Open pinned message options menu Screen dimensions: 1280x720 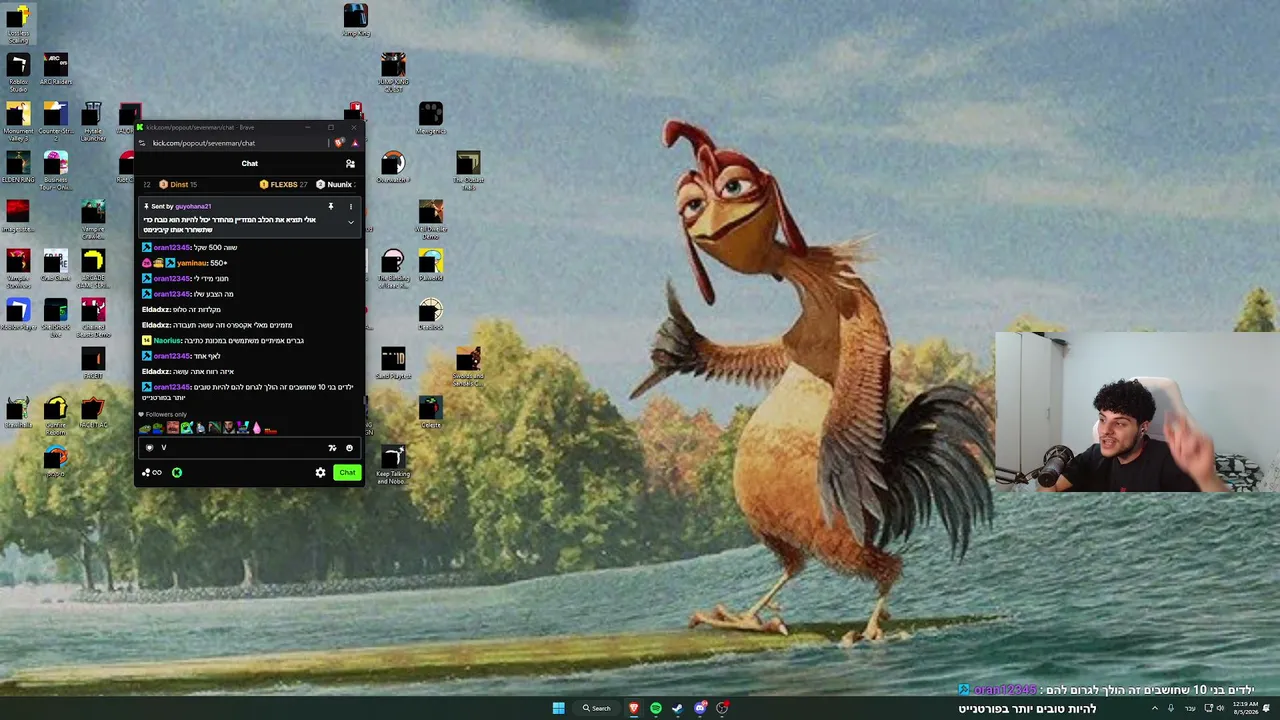tap(350, 207)
